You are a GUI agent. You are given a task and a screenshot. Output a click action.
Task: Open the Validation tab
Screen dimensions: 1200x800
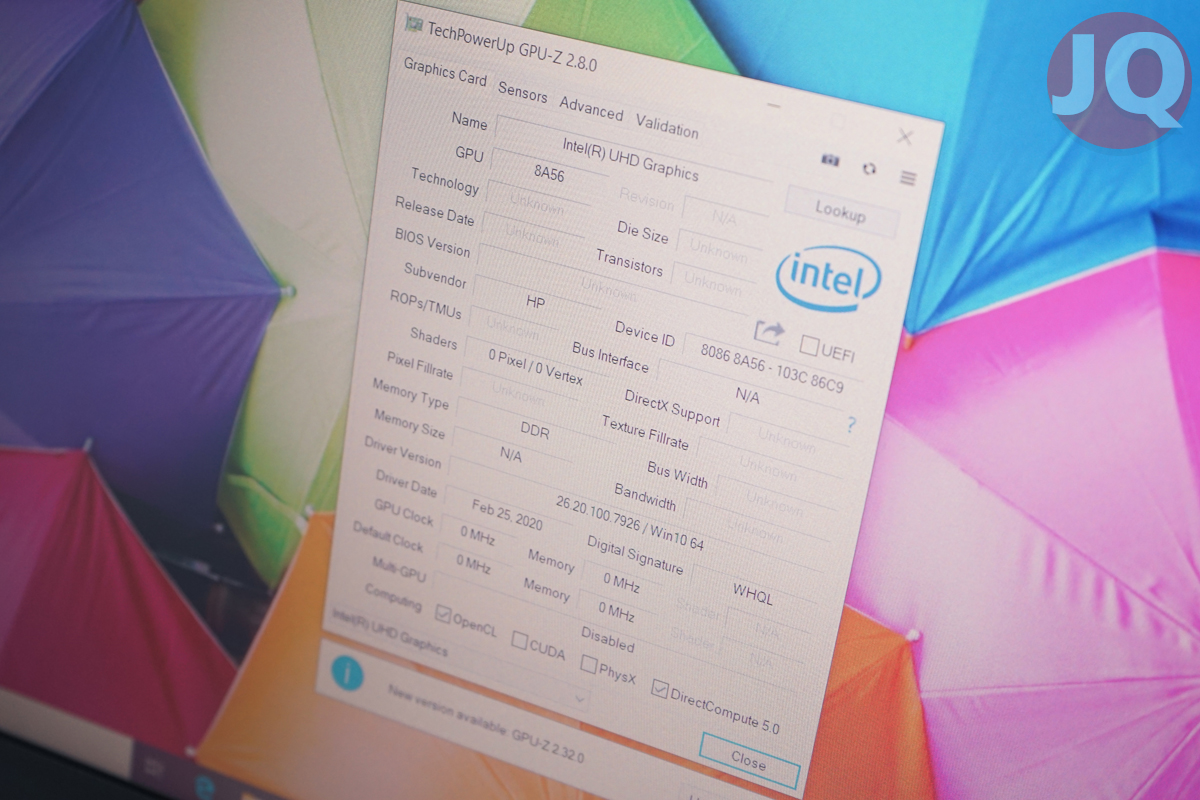point(667,126)
